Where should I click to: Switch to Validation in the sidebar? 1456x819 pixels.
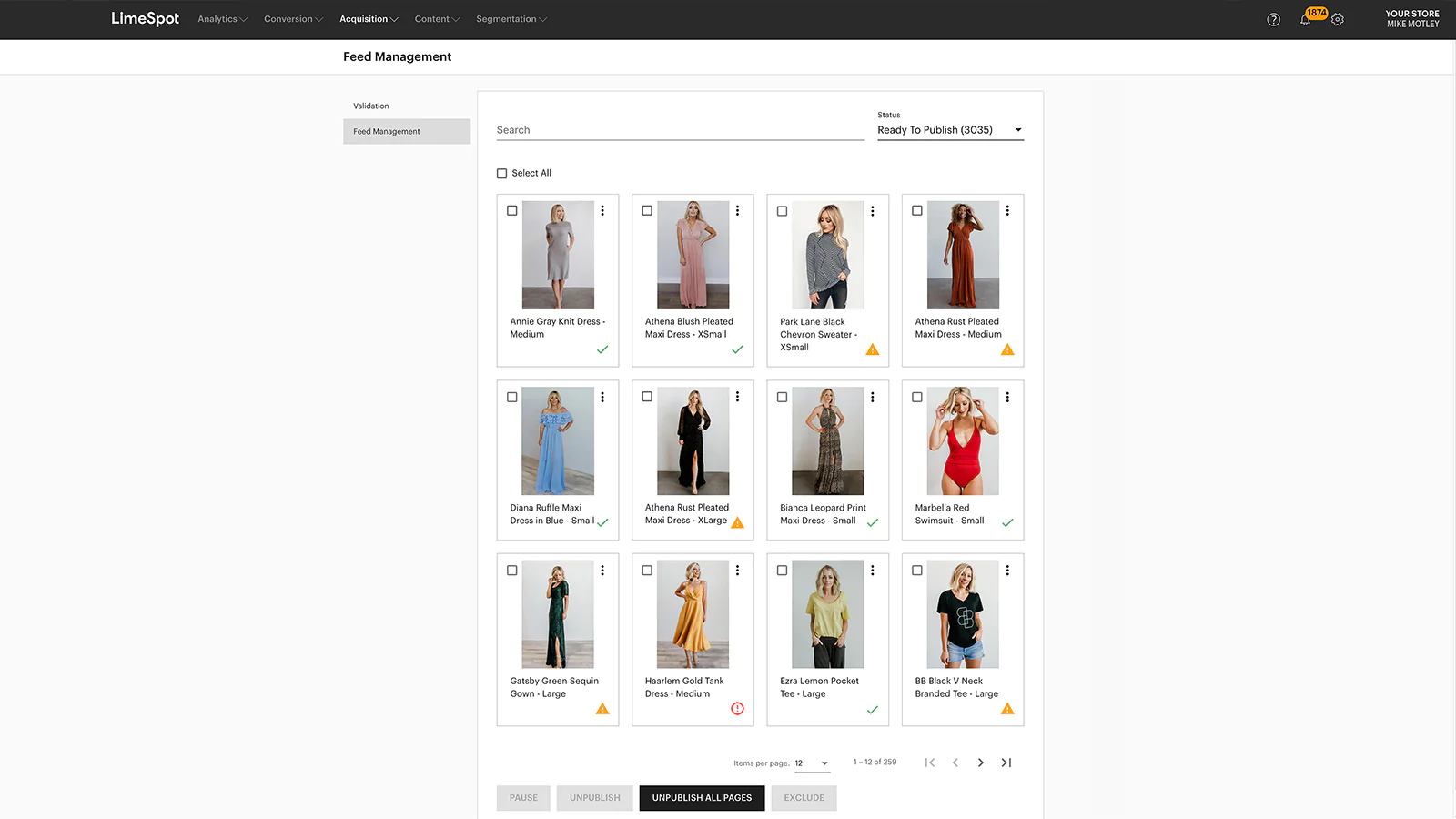pyautogui.click(x=371, y=106)
